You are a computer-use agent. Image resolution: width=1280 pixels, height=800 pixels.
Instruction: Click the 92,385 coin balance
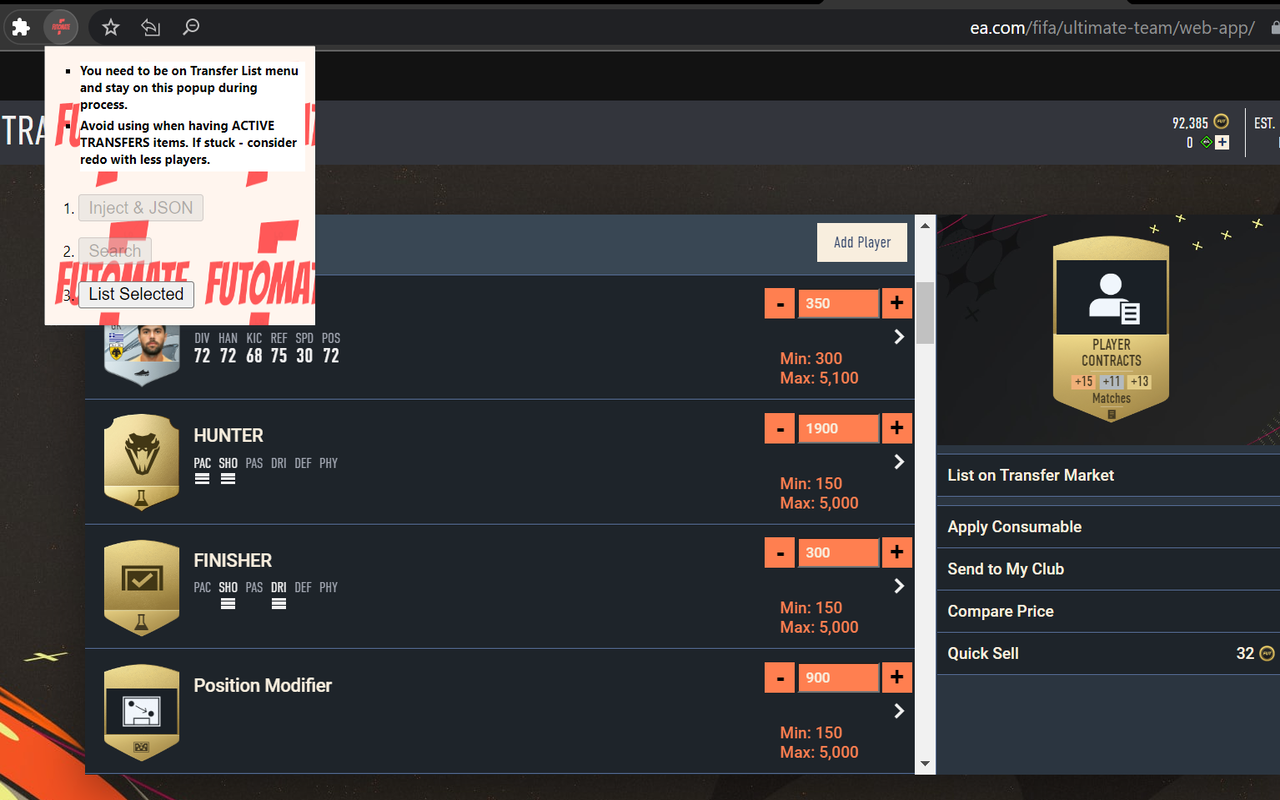[1190, 123]
